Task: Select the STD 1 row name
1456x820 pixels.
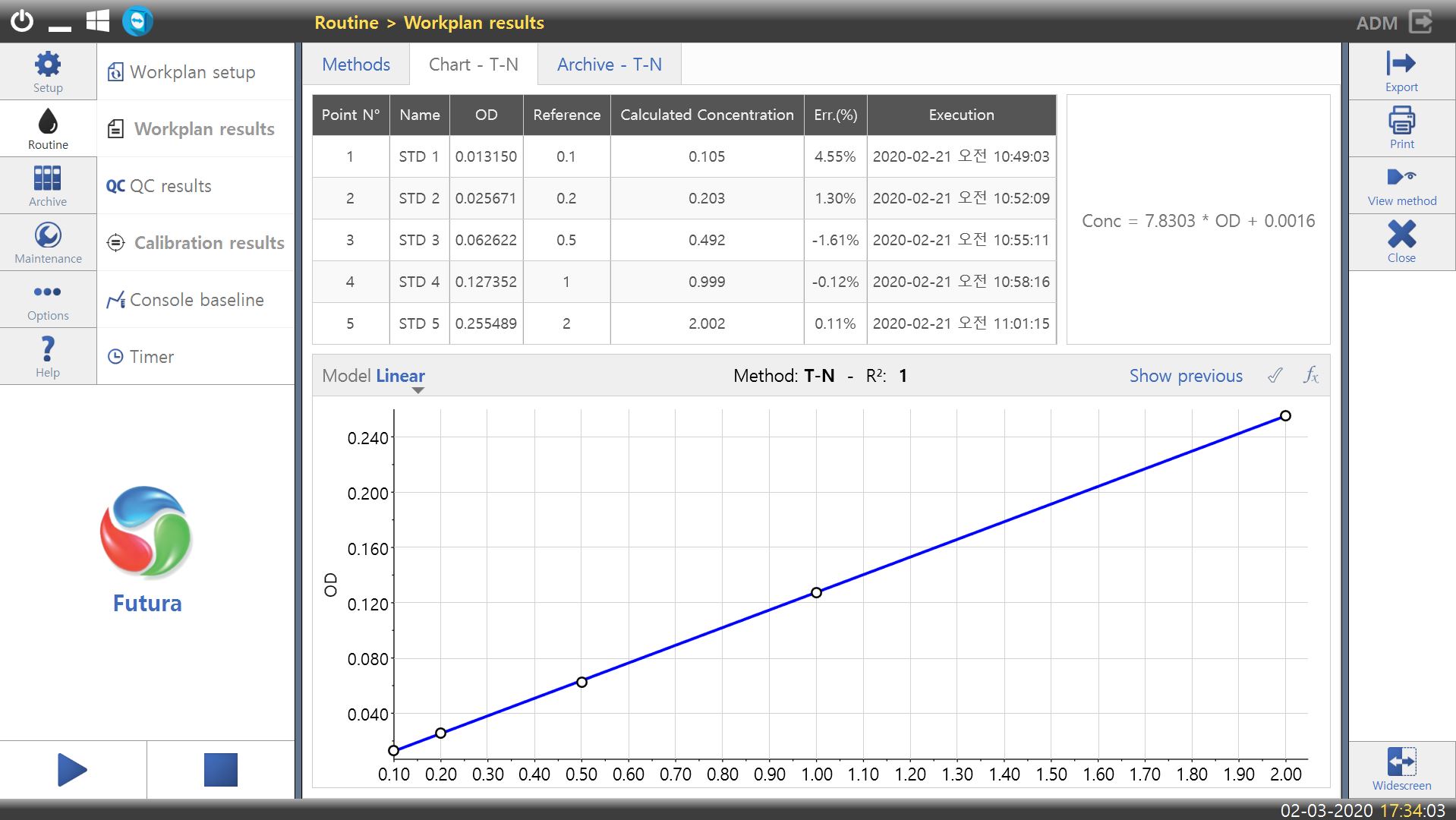Action: (419, 156)
